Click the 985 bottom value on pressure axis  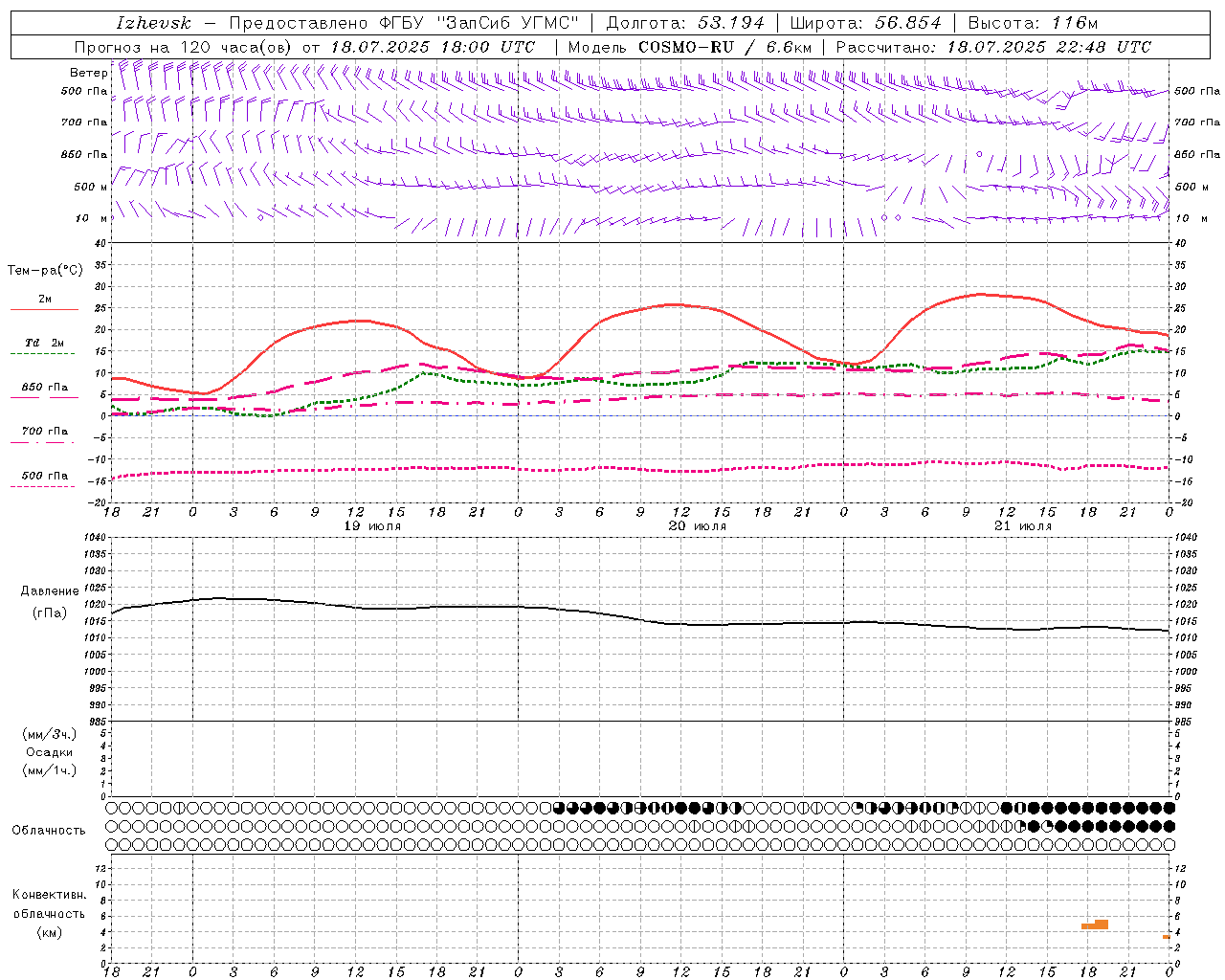point(97,721)
